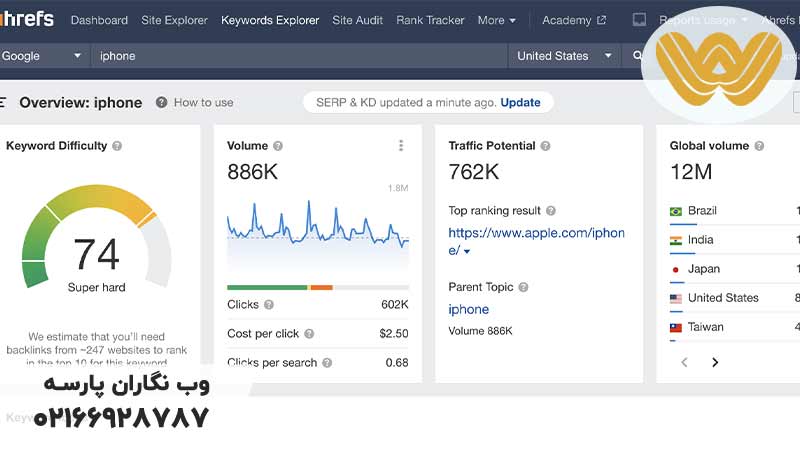The height and width of the screenshot is (450, 800).
Task: Open the Ahrefs logo home link
Action: coord(27,19)
